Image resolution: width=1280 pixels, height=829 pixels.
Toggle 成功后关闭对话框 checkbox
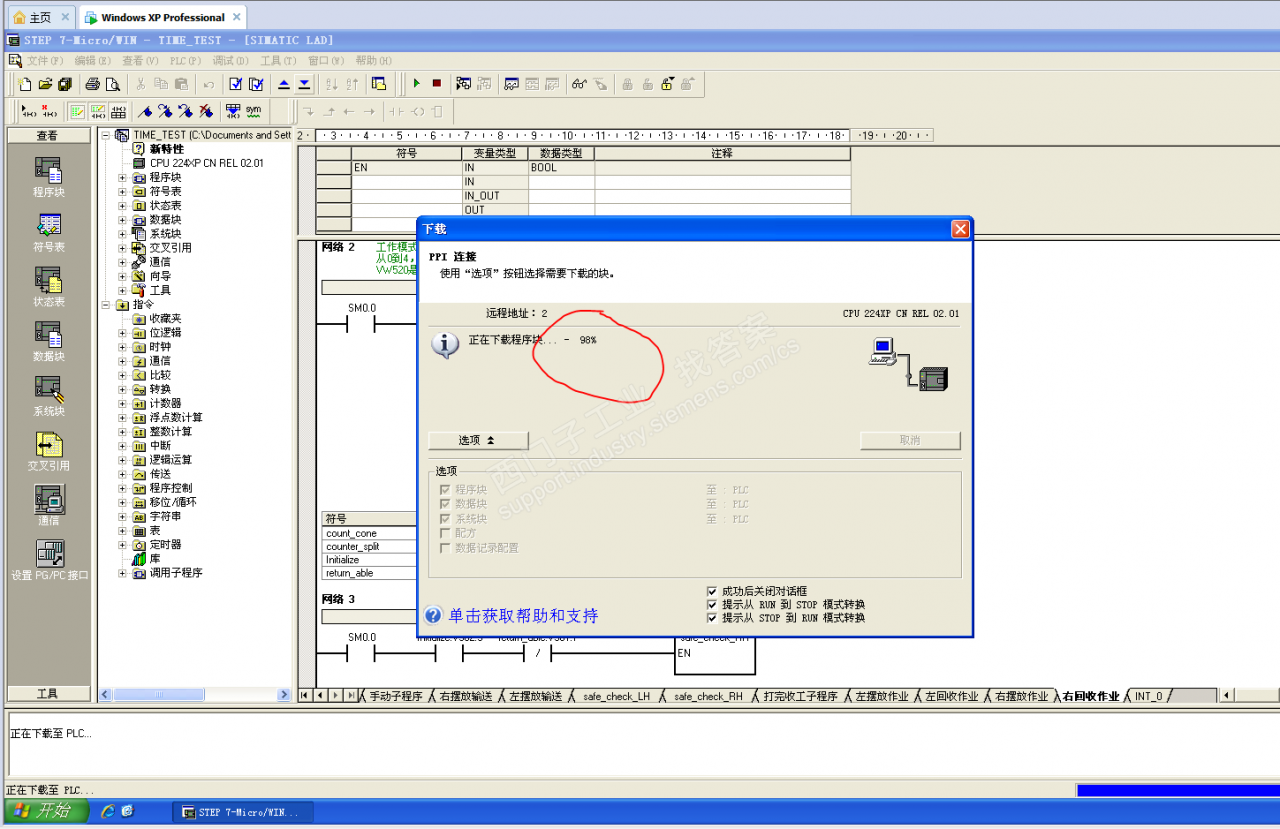point(712,591)
